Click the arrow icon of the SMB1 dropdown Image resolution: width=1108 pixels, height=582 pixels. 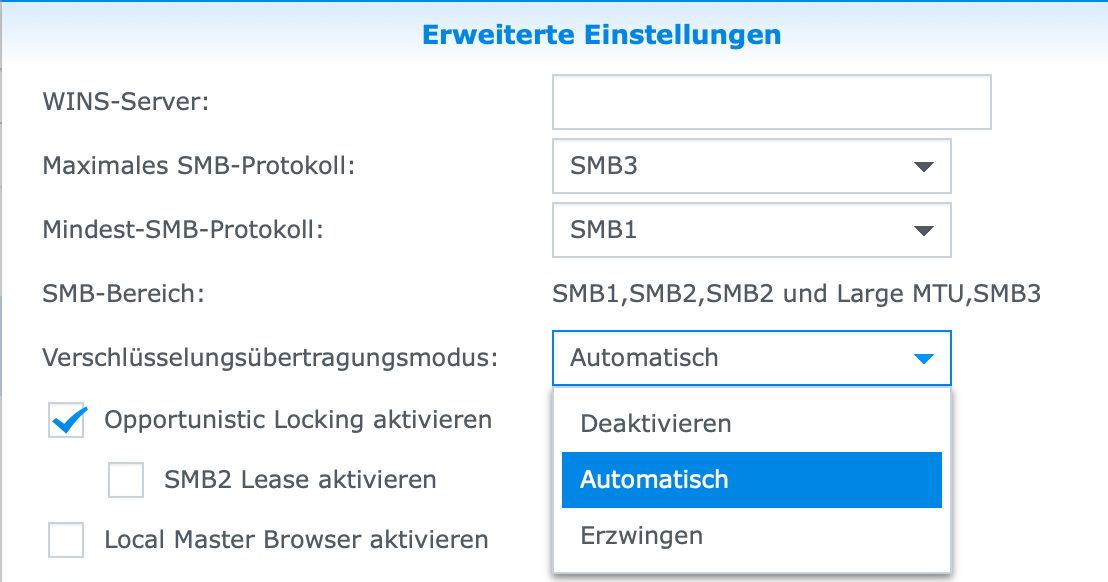tap(923, 231)
